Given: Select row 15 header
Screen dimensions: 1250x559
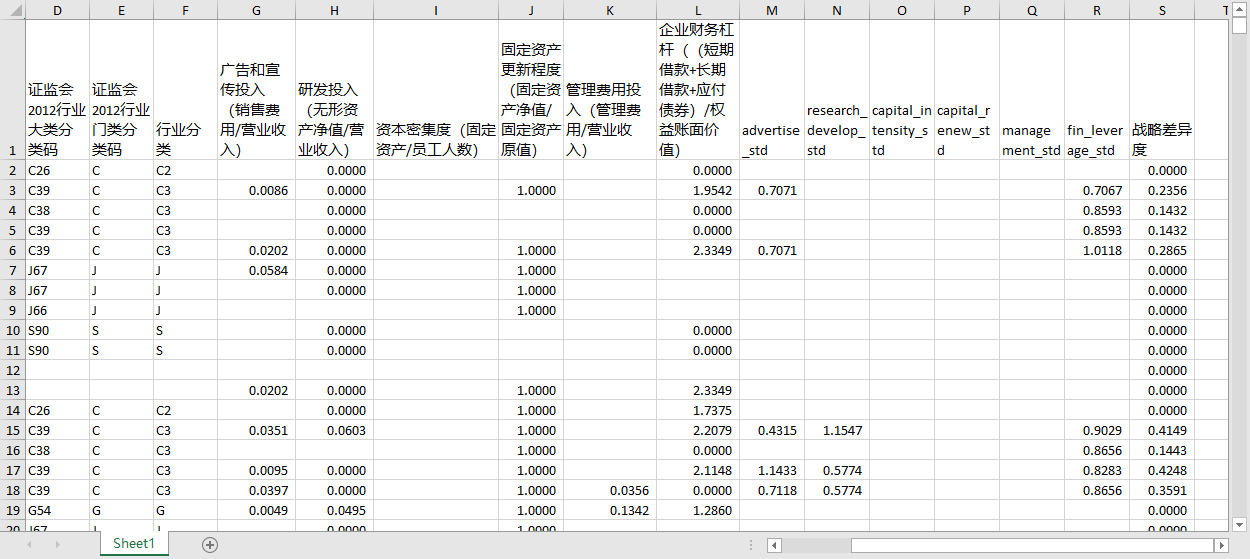Looking at the screenshot, I should coord(12,430).
